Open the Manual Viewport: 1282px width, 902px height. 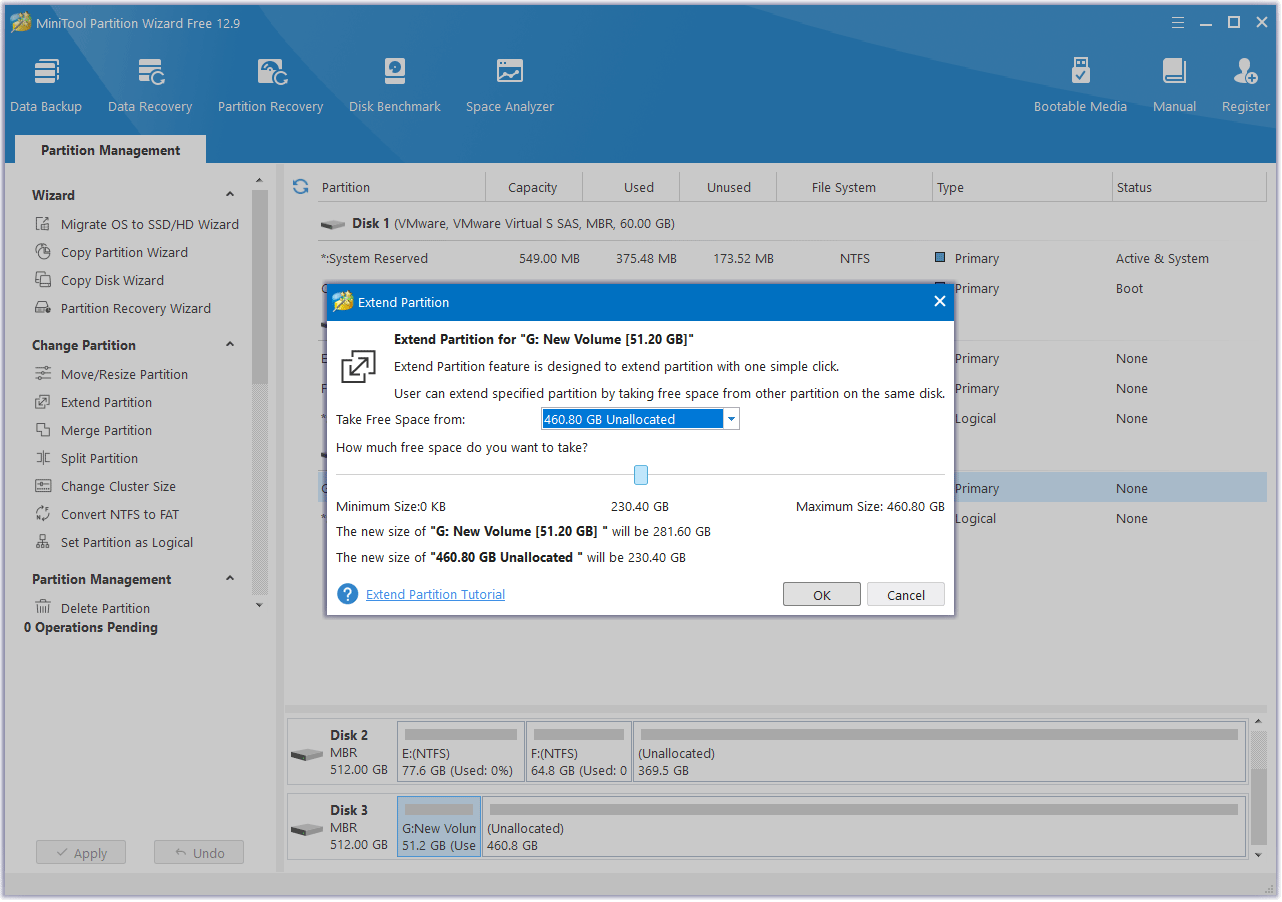click(x=1174, y=85)
